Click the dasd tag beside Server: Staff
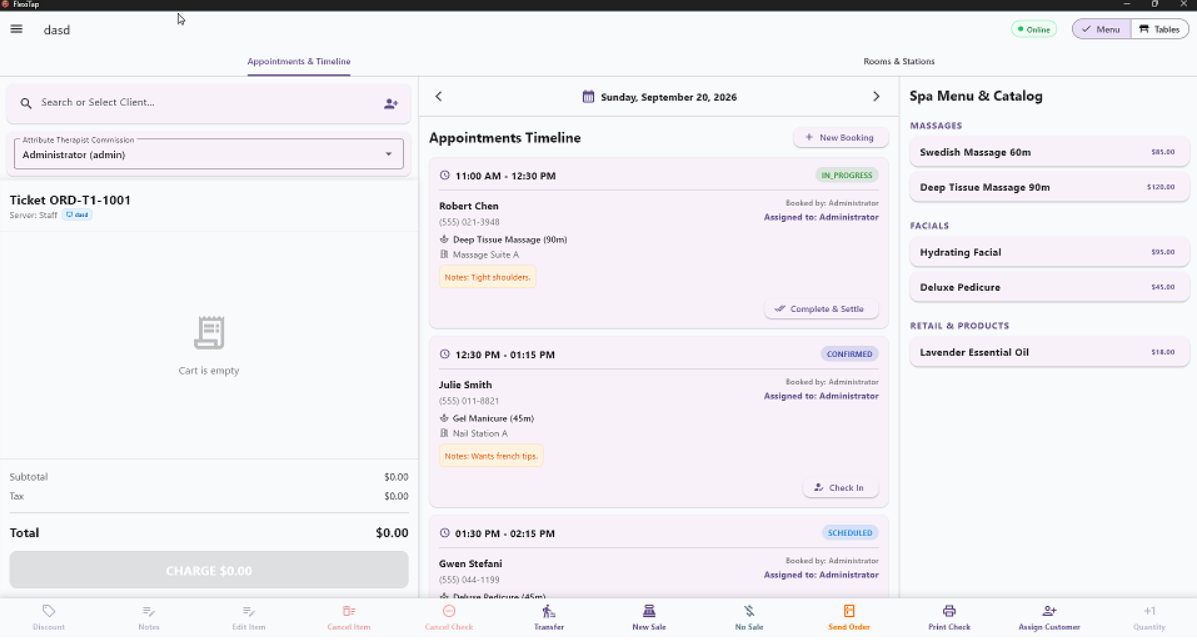This screenshot has width=1197, height=640. [x=77, y=215]
